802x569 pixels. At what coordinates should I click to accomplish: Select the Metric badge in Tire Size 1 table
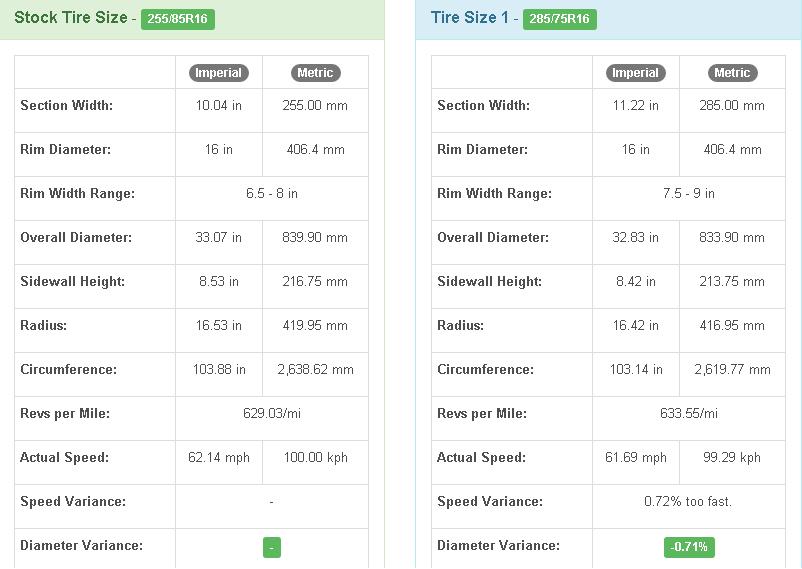(x=732, y=73)
